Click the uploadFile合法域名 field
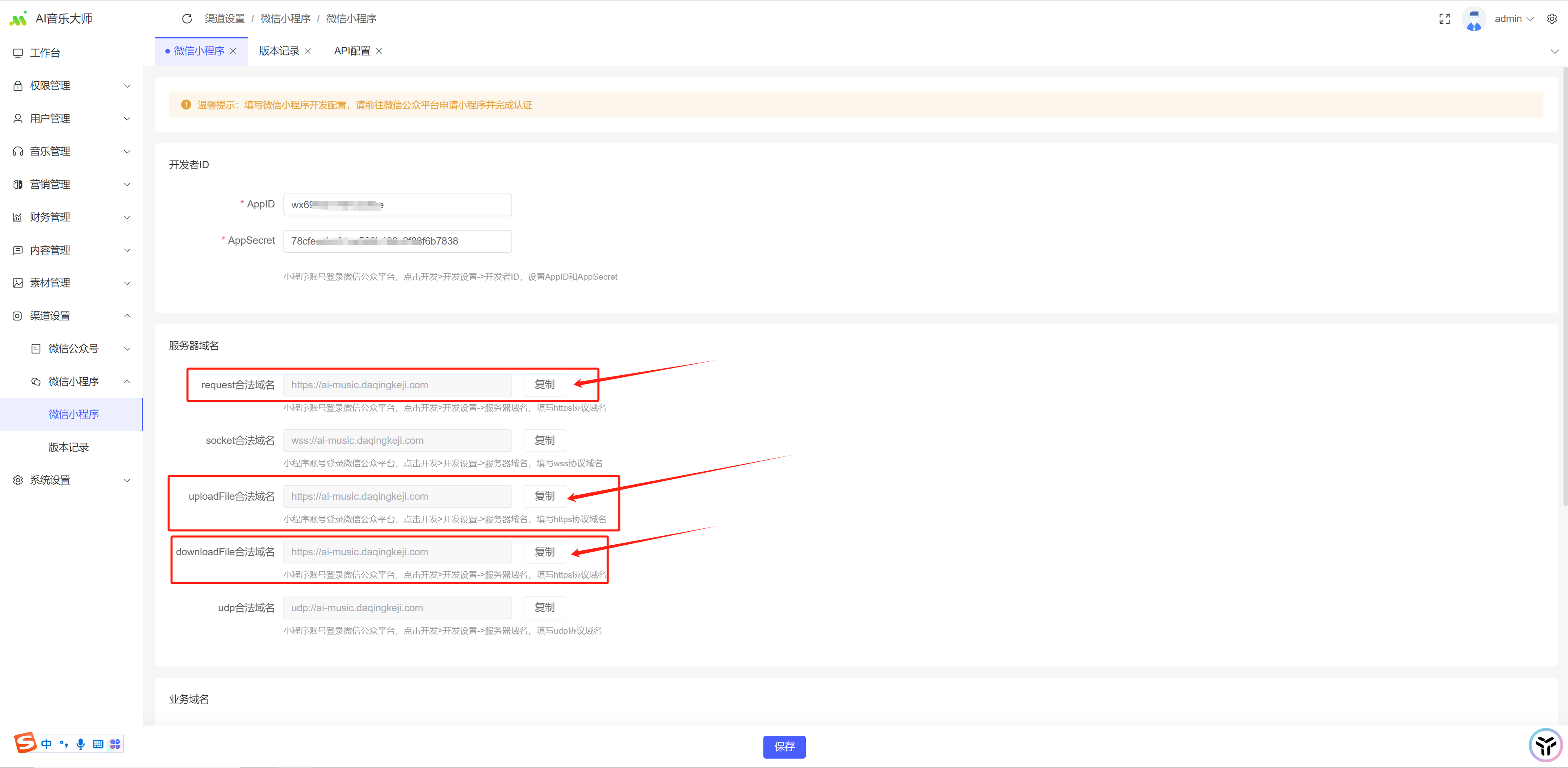This screenshot has width=1568, height=768. (397, 496)
